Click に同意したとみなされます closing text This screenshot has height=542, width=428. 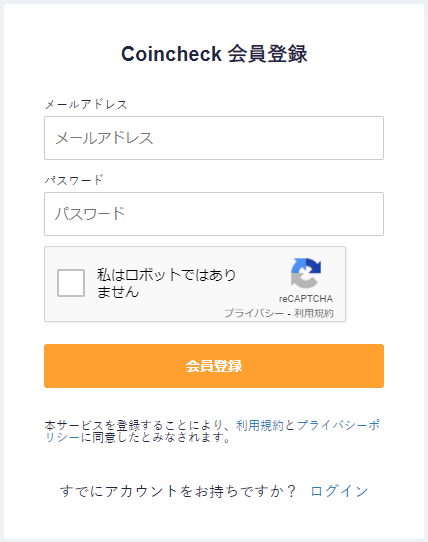pos(156,438)
